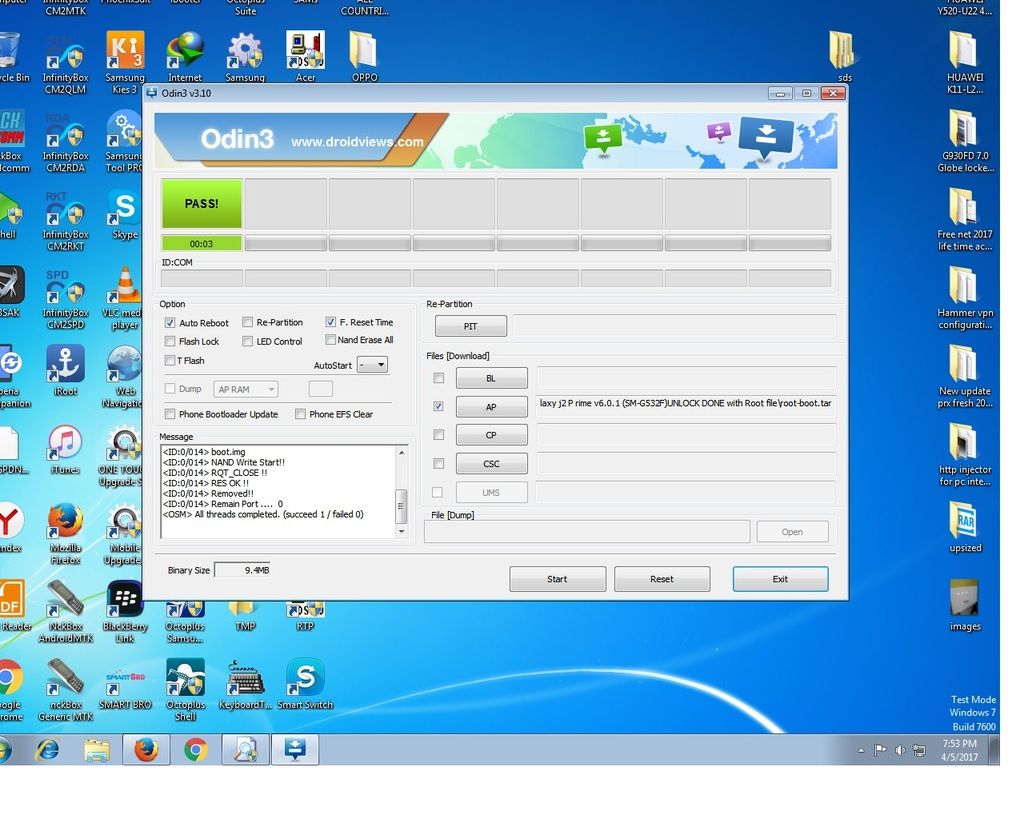The width and height of the screenshot is (1024, 819).
Task: Open the BlackBerry Link desktop shortcut
Action: pos(125,603)
